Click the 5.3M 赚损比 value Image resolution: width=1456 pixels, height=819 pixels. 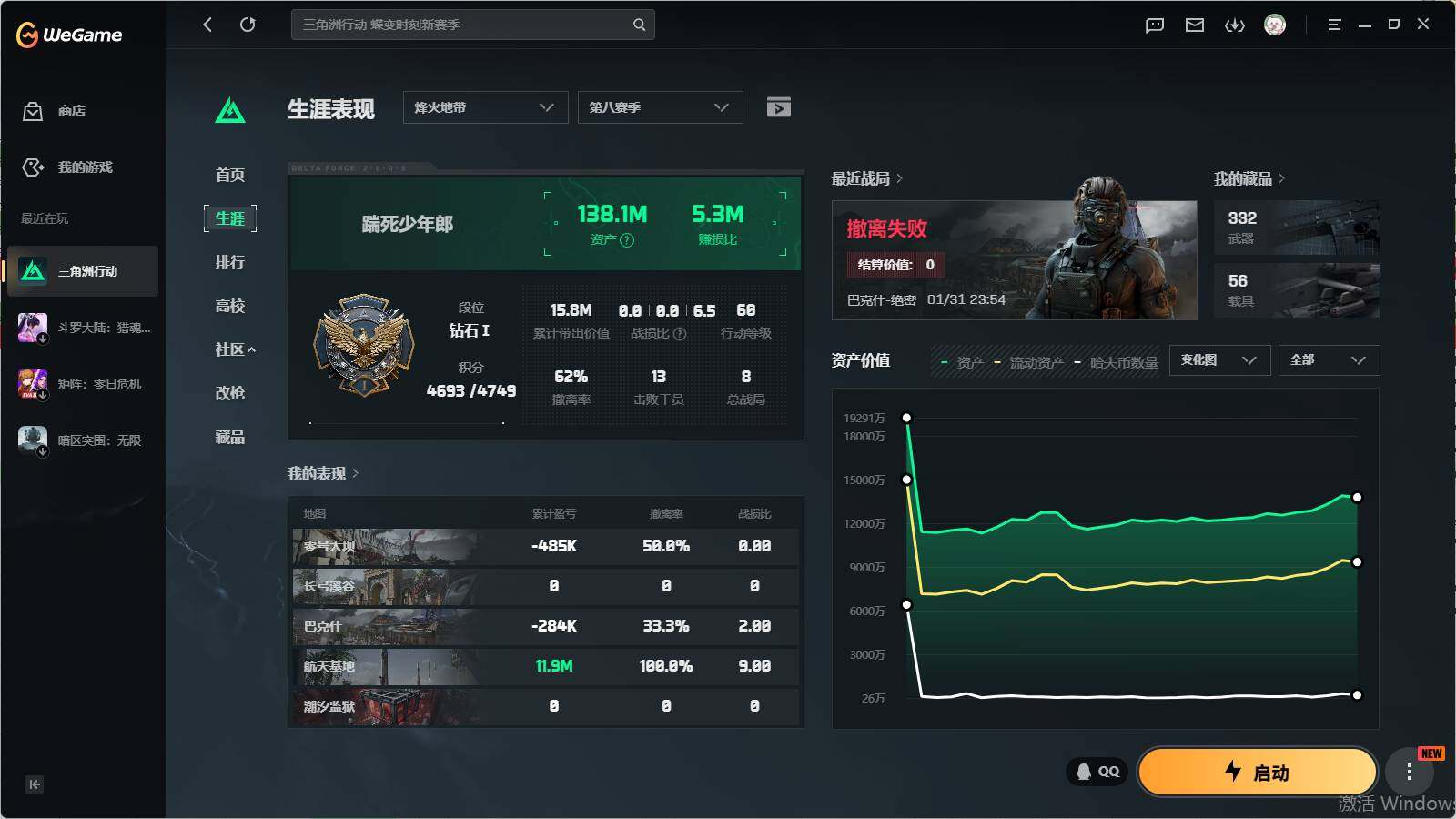(718, 214)
